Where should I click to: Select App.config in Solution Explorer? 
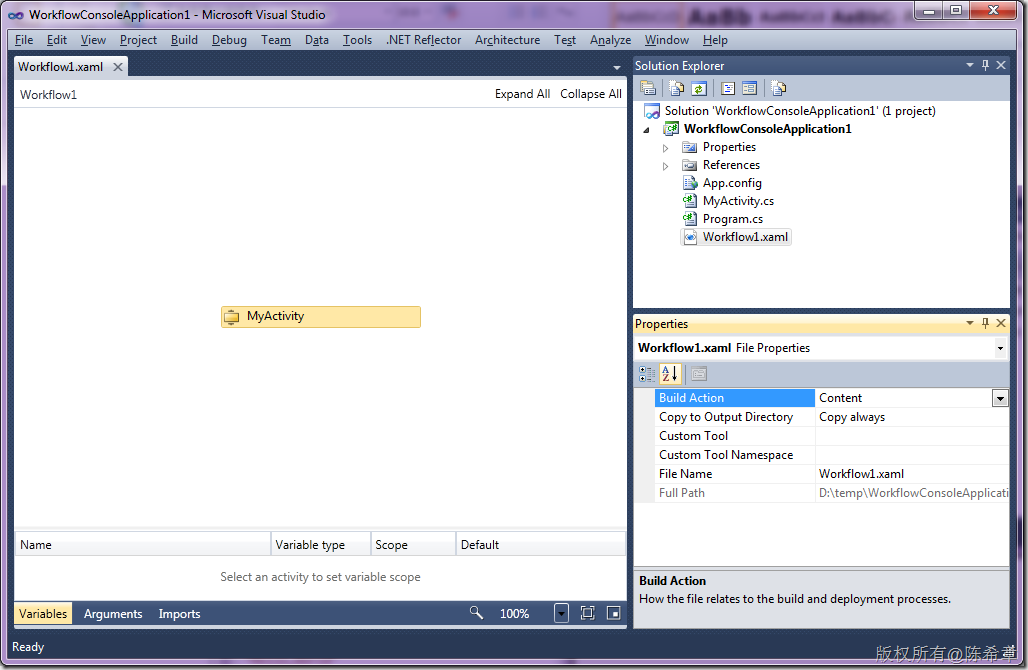[732, 183]
